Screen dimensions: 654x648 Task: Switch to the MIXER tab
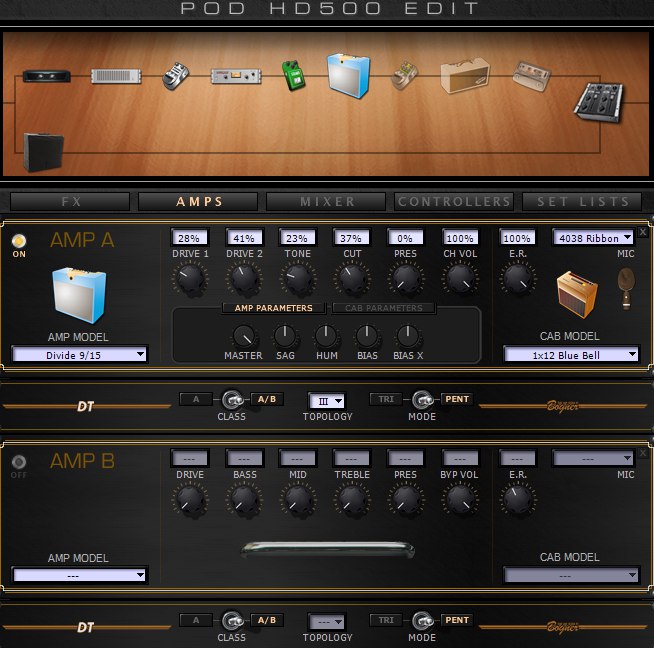click(327, 202)
